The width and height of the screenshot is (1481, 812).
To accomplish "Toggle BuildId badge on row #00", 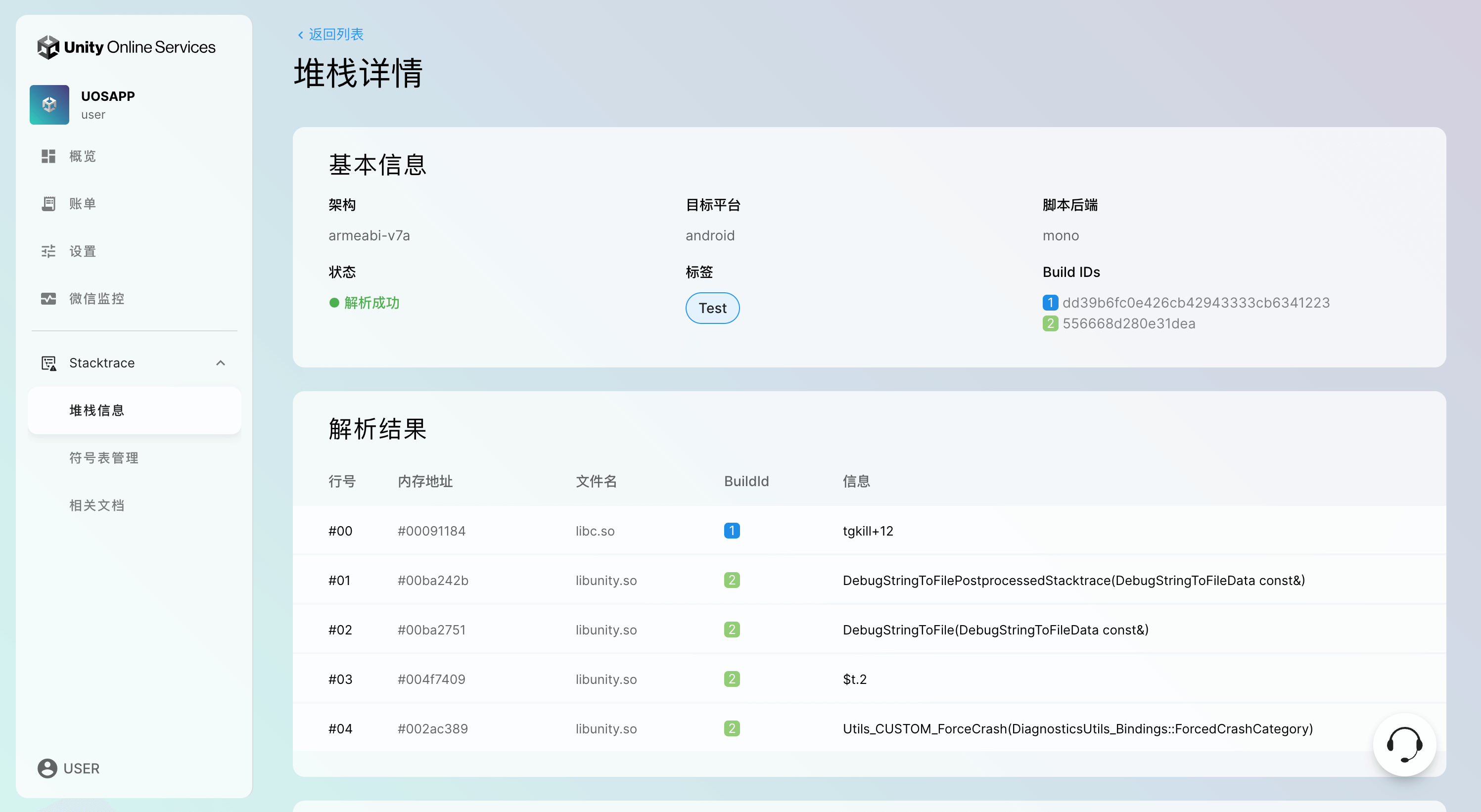I will pyautogui.click(x=732, y=531).
